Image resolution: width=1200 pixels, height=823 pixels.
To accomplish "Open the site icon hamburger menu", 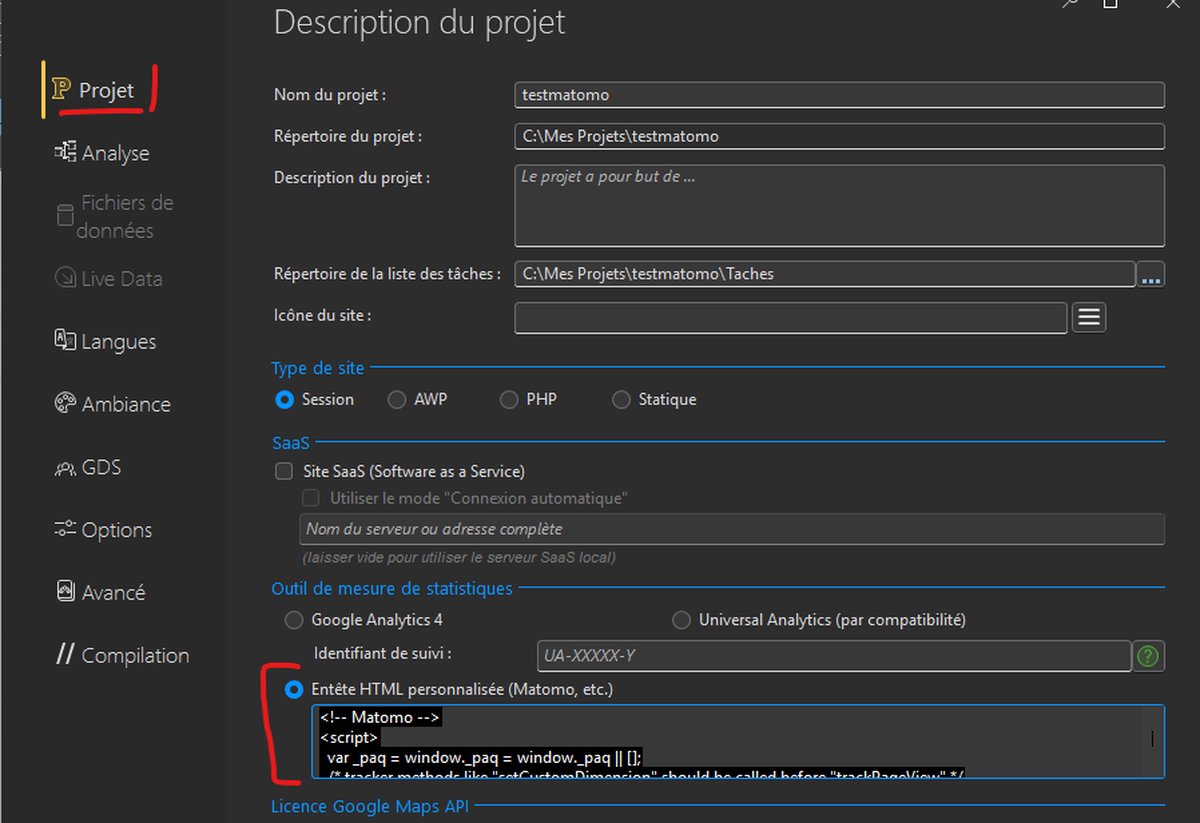I will pyautogui.click(x=1089, y=317).
